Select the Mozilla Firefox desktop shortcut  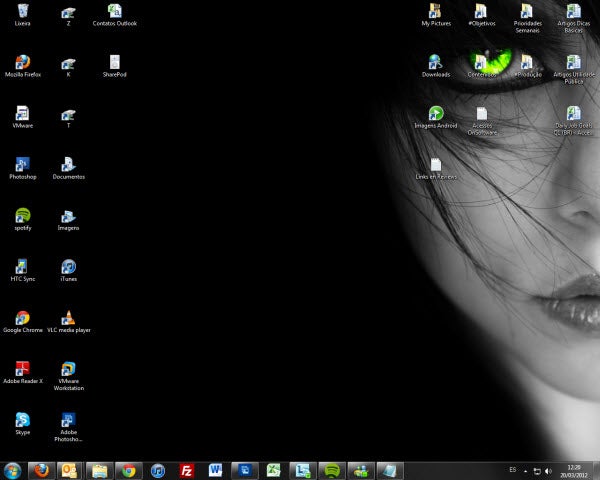(22, 62)
